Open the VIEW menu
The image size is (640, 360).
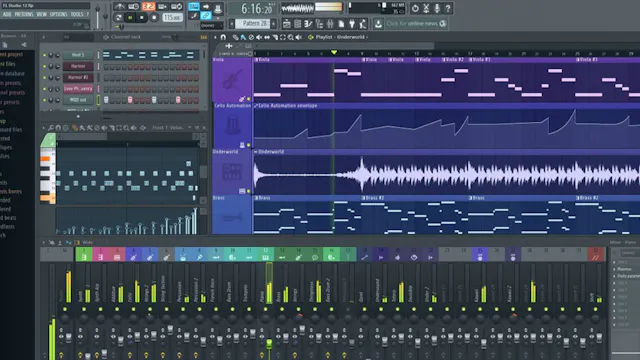42,14
